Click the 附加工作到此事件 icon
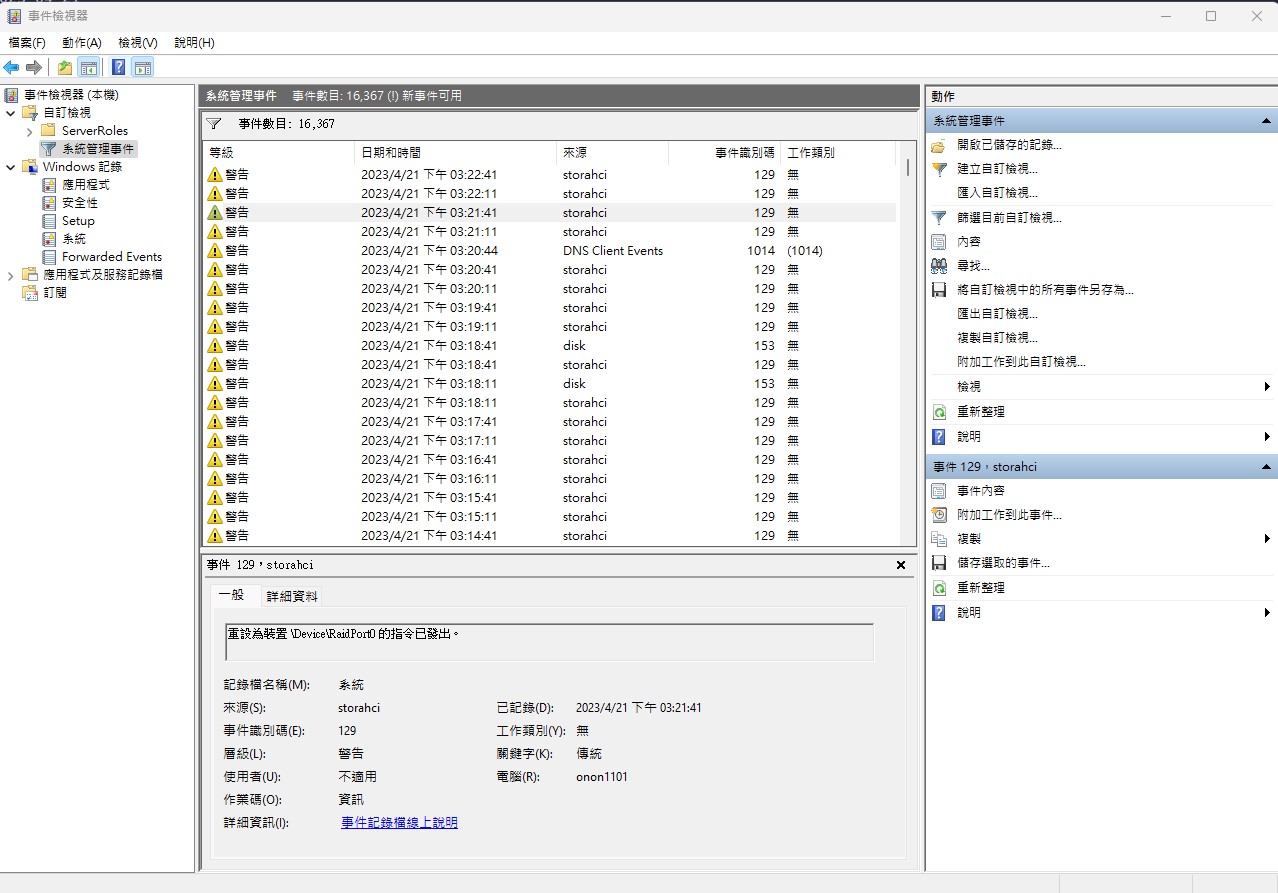This screenshot has height=893, width=1278. coord(938,515)
